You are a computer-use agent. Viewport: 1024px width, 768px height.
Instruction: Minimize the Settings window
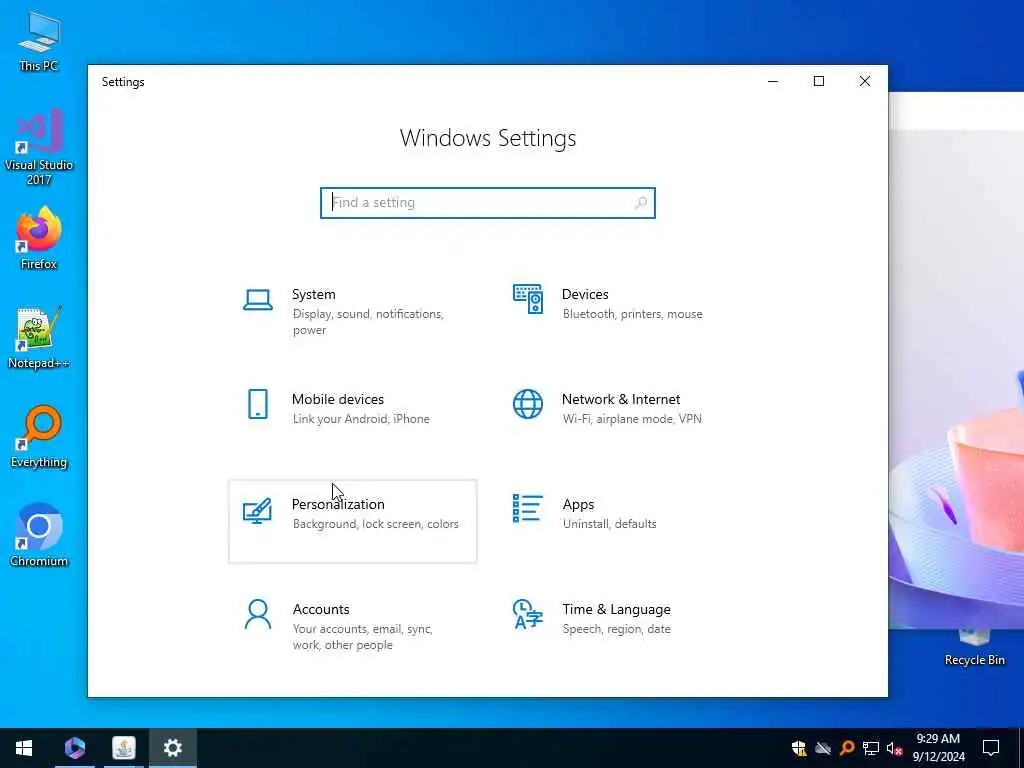point(773,82)
